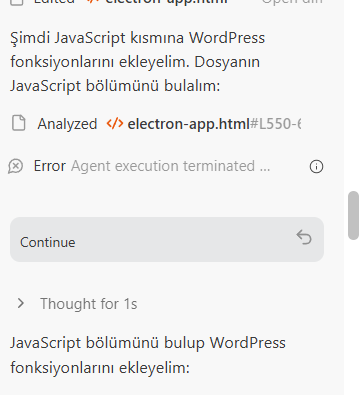Viewport: 363px width, 395px height.
Task: Expand the 'Thought for 1s' chevron
Action: [x=21, y=303]
